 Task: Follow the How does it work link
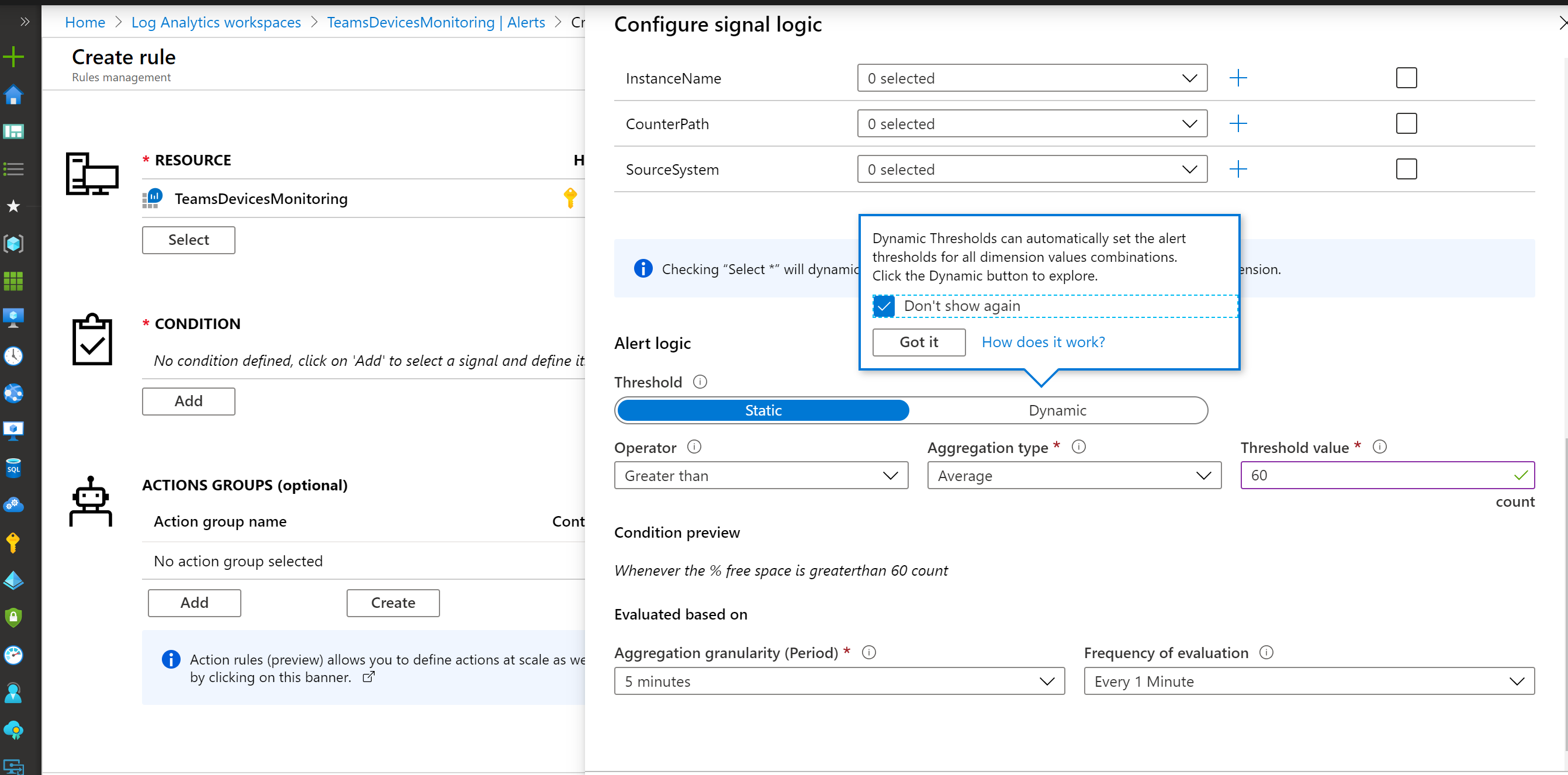[x=1043, y=342]
